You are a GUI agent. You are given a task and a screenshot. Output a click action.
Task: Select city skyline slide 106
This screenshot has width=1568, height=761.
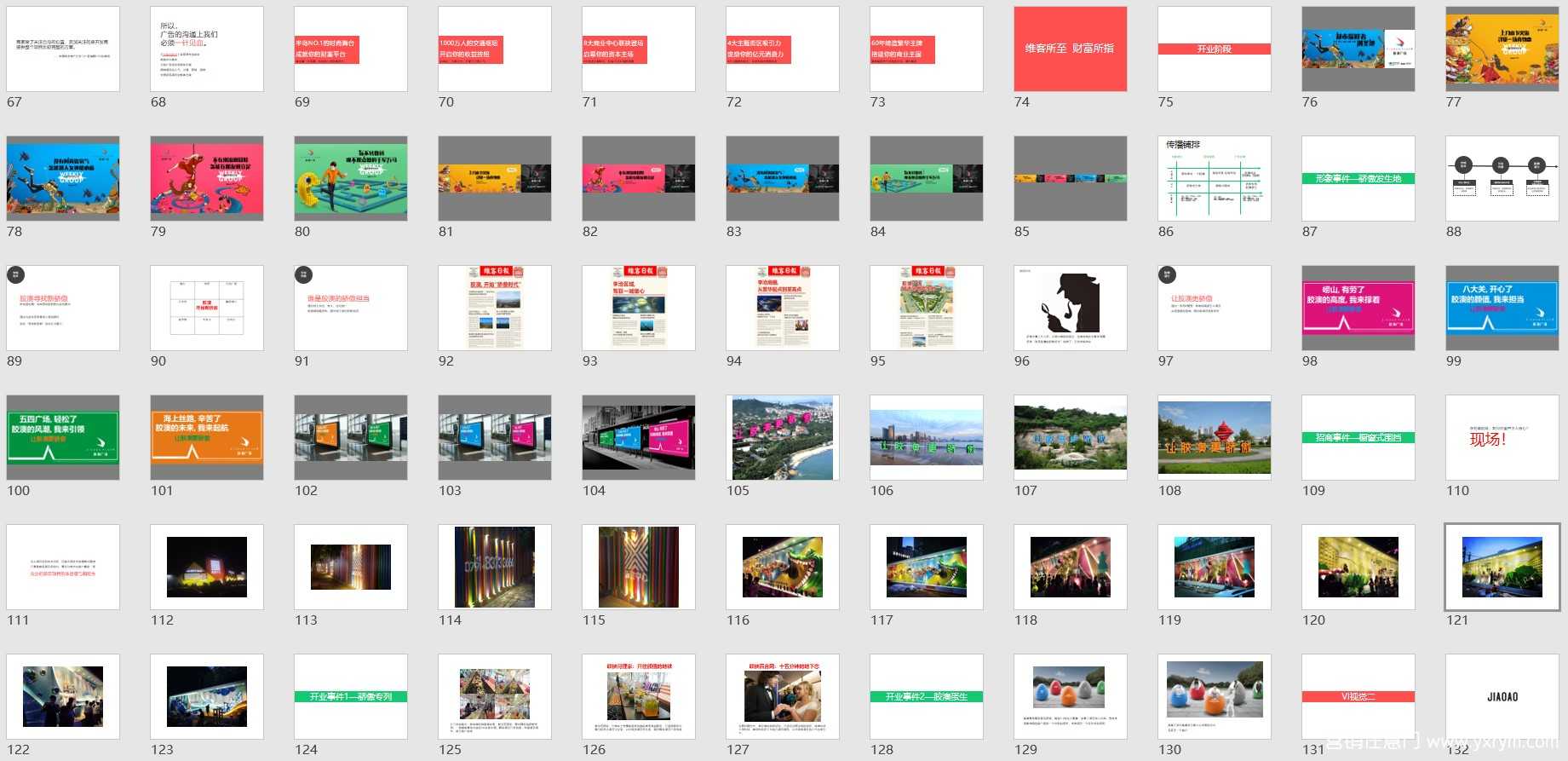[x=927, y=437]
